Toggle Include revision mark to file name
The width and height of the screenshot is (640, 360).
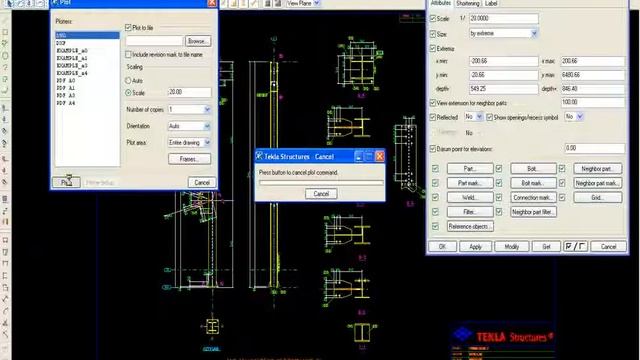(x=128, y=54)
